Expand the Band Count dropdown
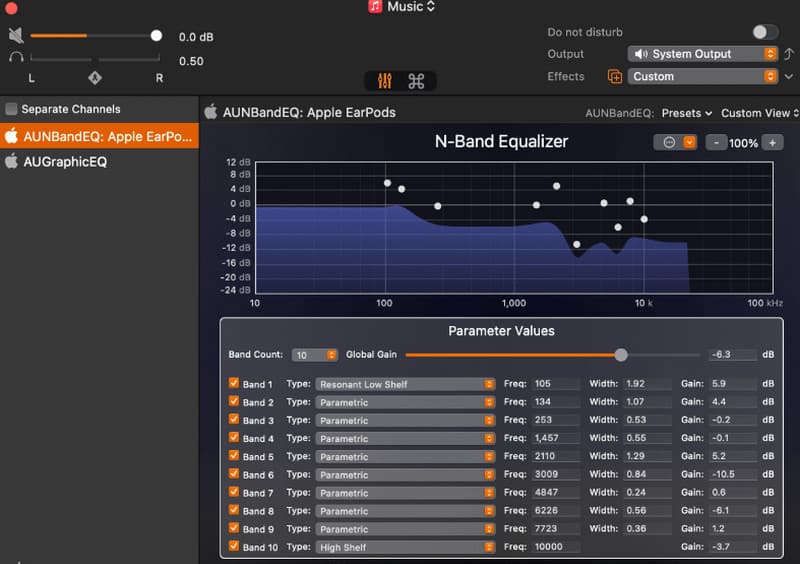Screen dimensions: 800x564 click(315, 355)
